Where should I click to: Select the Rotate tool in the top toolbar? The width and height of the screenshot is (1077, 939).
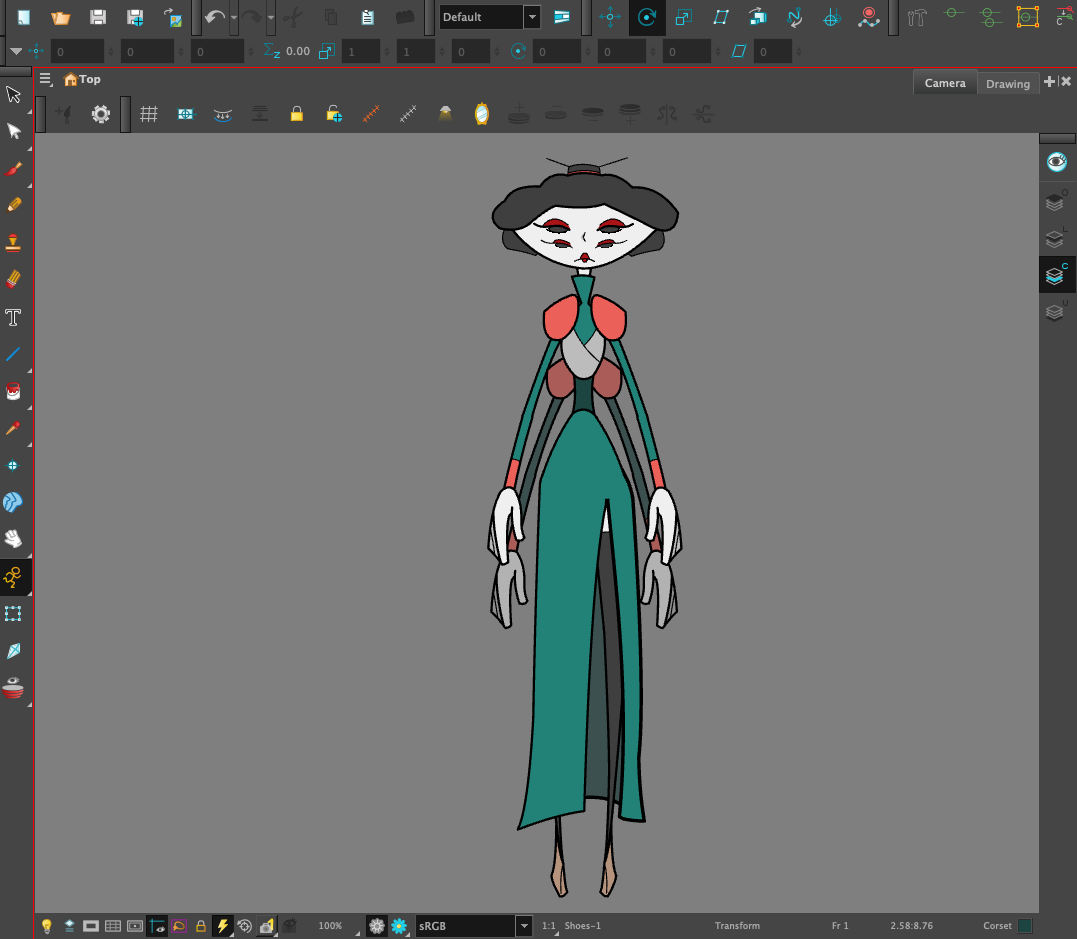pyautogui.click(x=647, y=16)
